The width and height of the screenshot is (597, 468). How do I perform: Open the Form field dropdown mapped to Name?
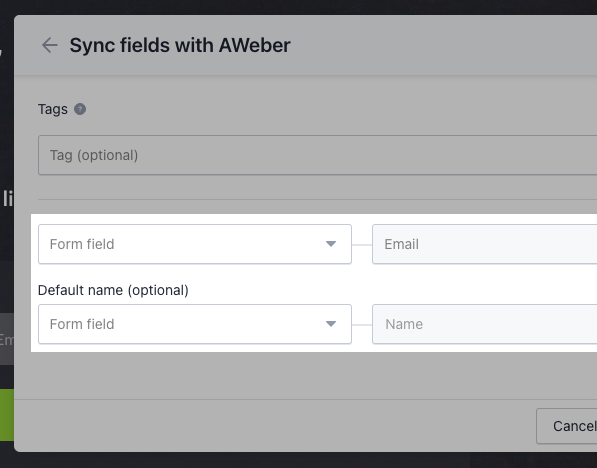tap(195, 324)
